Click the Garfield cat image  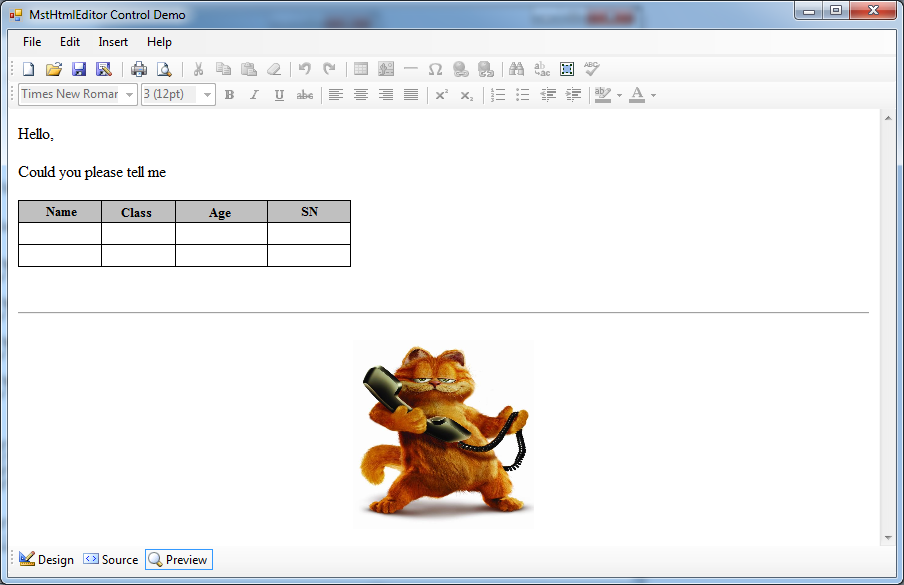tap(443, 434)
